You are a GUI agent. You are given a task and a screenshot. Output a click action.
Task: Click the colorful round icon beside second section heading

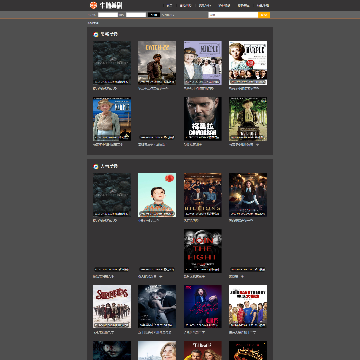[x=96, y=166]
